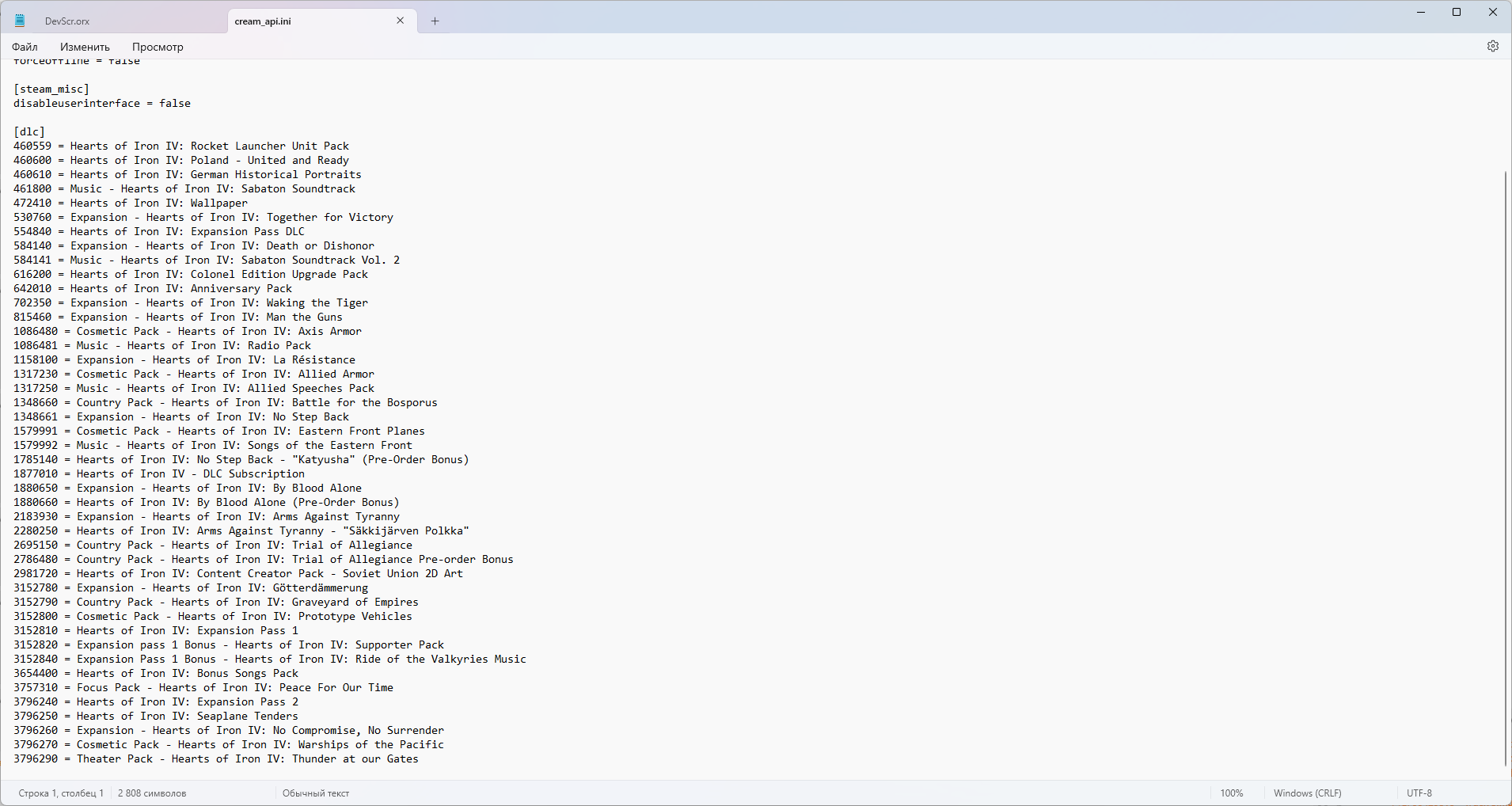Minimize the Notepad window
The width and height of the screenshot is (1512, 806).
(1421, 12)
